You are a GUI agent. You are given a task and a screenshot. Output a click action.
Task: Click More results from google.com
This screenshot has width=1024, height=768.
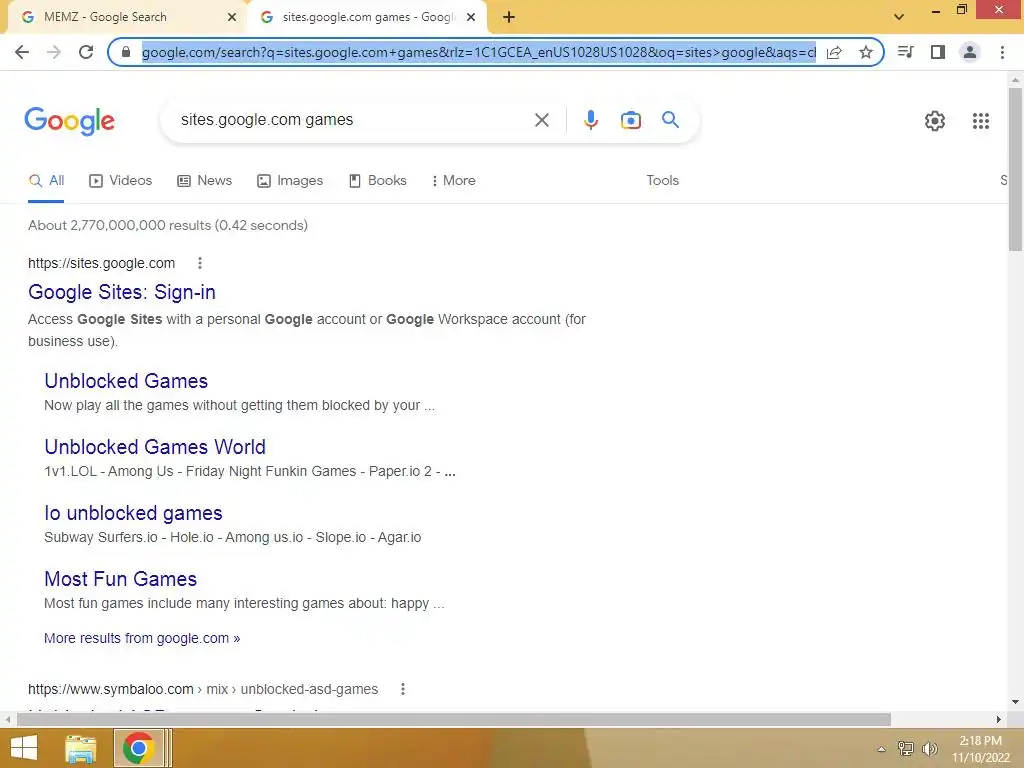(x=142, y=638)
